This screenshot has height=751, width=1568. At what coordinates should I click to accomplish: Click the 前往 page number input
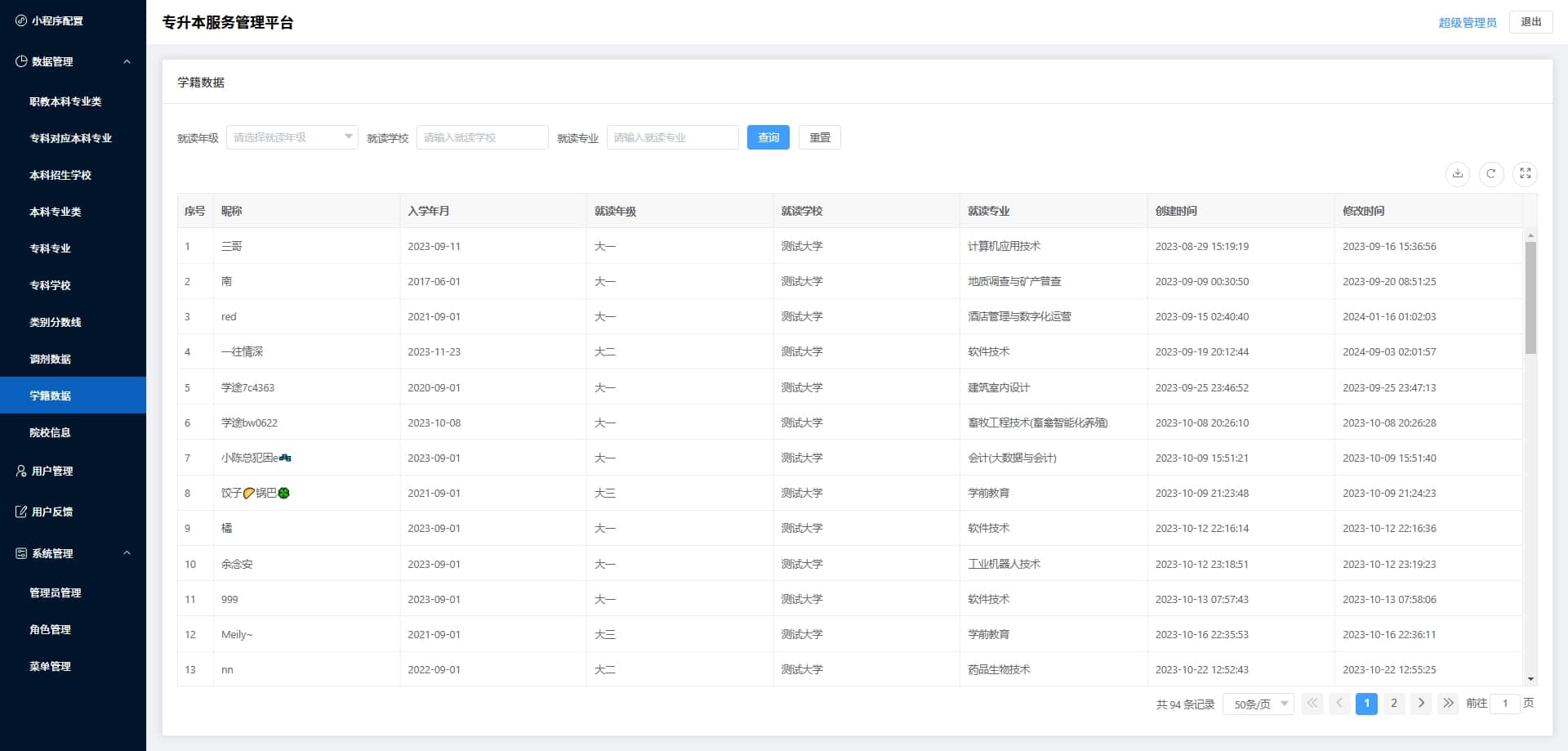[1505, 704]
